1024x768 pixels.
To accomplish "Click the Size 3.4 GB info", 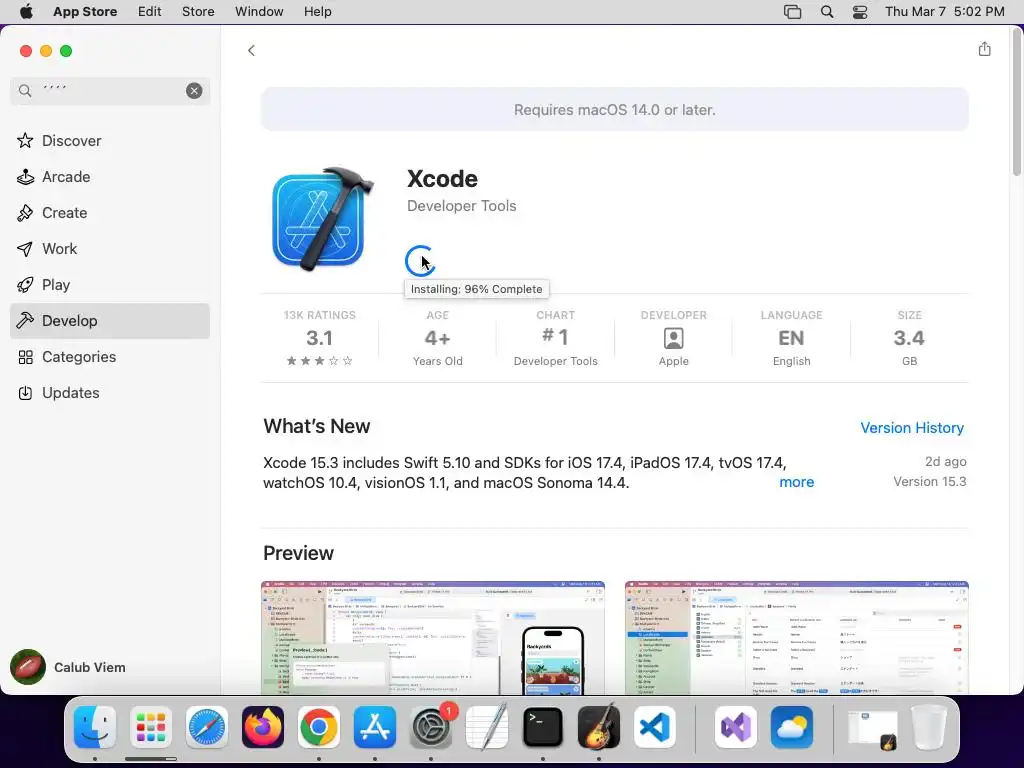I will [909, 338].
